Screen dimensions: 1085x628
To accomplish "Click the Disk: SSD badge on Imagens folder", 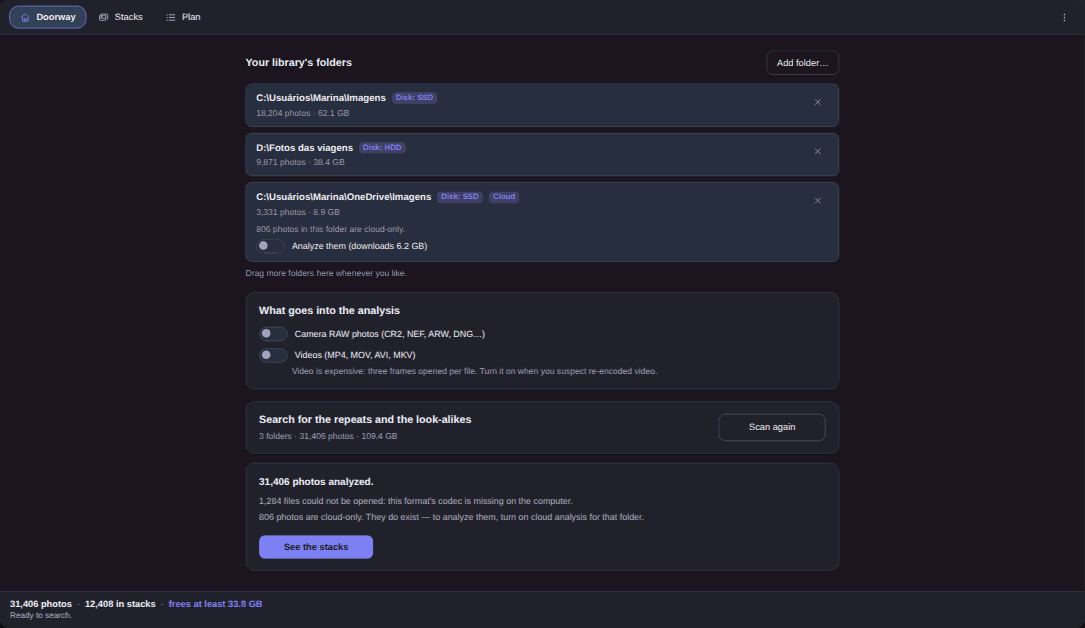I will tap(414, 98).
